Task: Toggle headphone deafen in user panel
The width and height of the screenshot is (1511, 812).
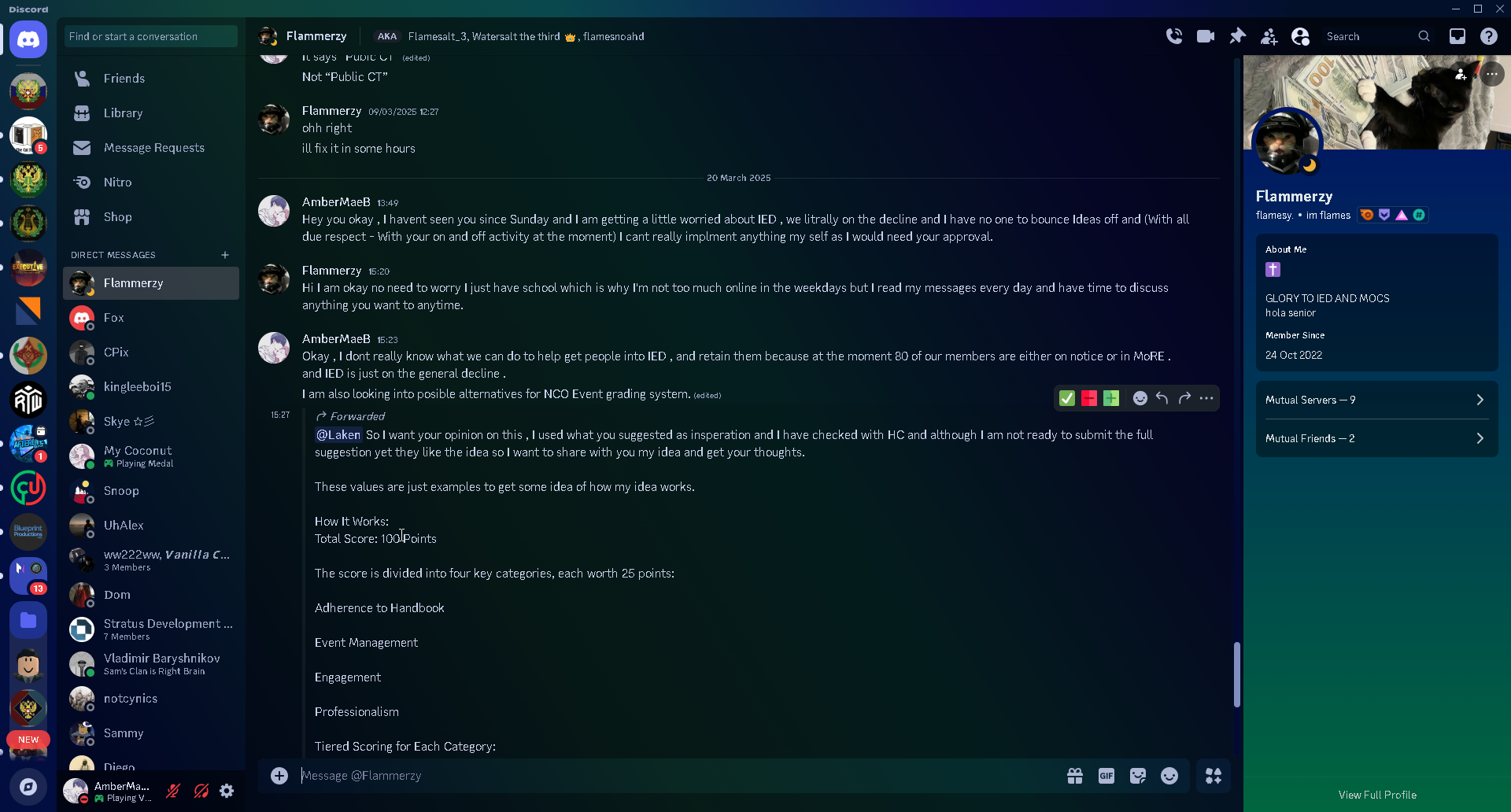Action: coord(201,791)
